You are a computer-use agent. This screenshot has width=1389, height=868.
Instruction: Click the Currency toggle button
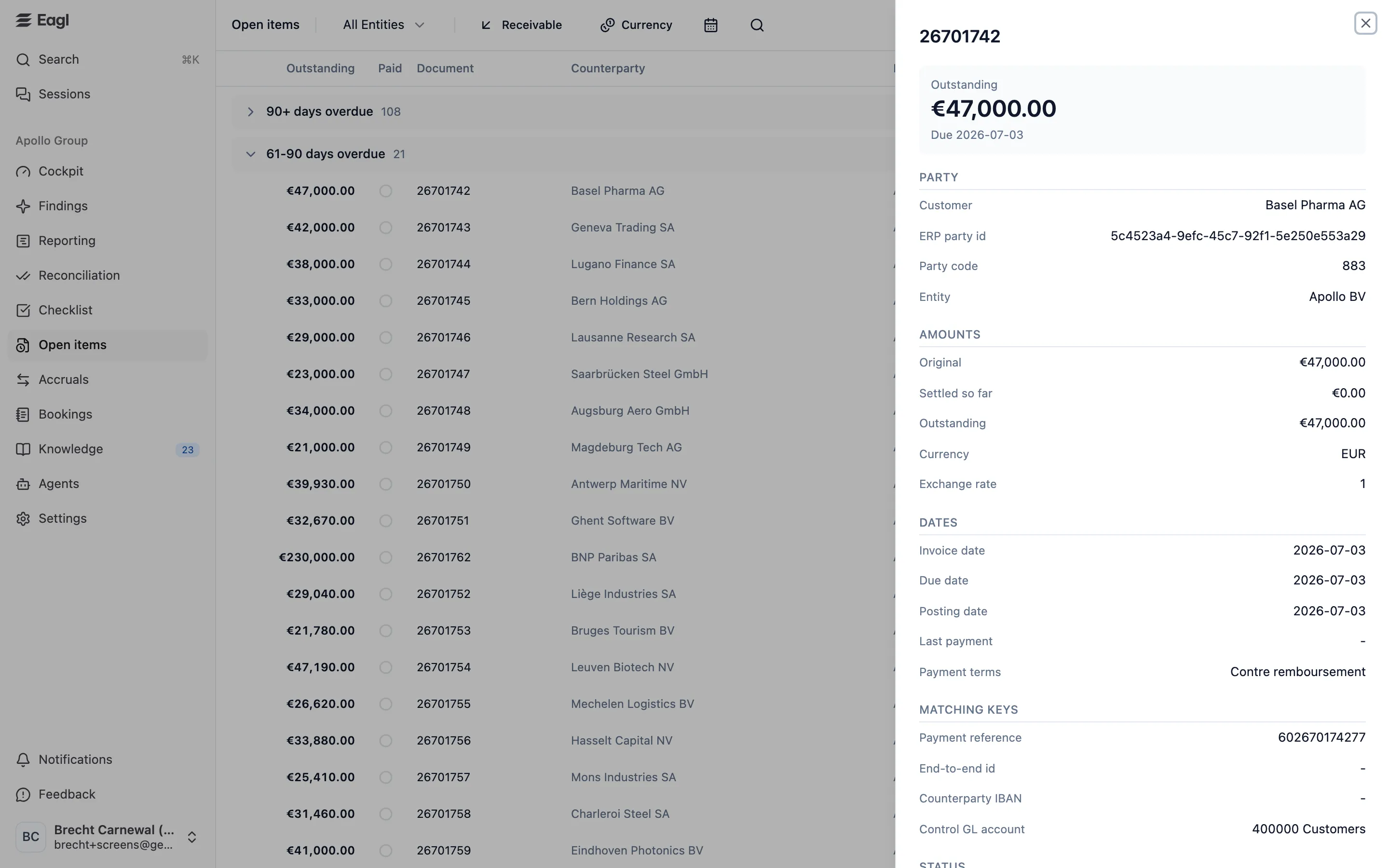click(x=636, y=25)
